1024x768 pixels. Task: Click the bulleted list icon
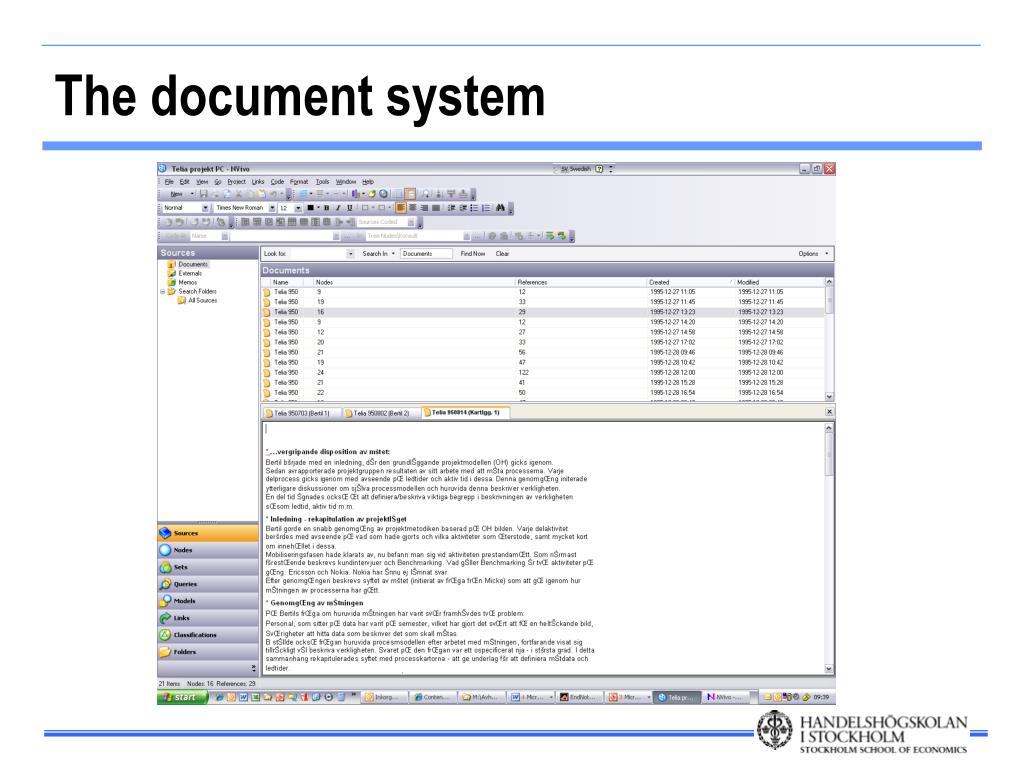pyautogui.click(x=474, y=208)
